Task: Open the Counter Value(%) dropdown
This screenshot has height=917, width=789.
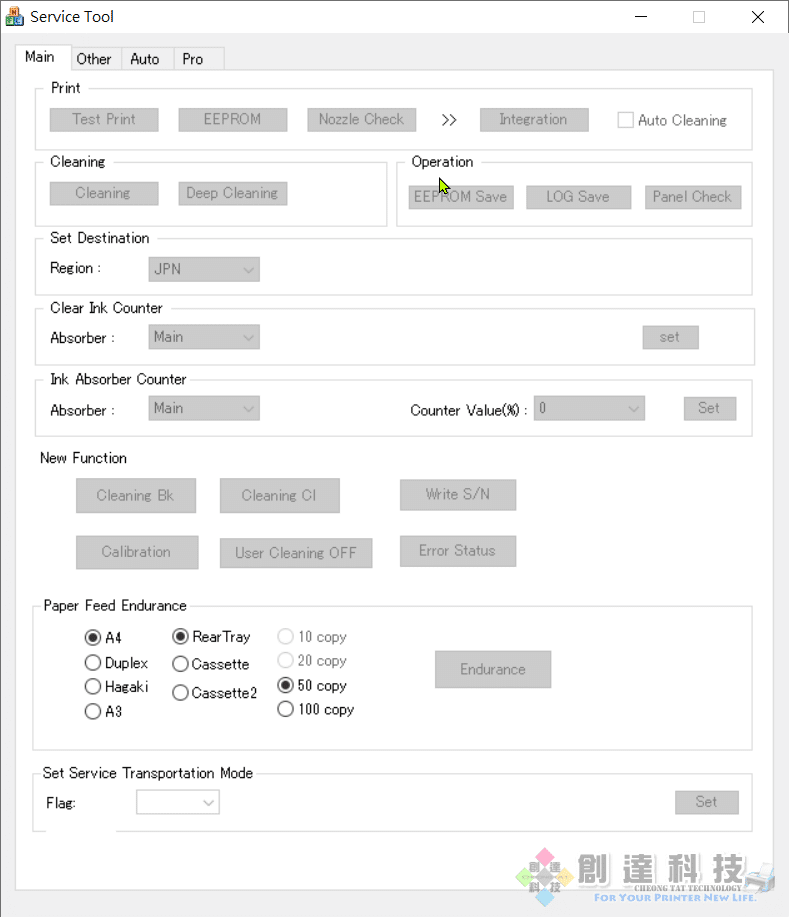Action: pyautogui.click(x=589, y=408)
